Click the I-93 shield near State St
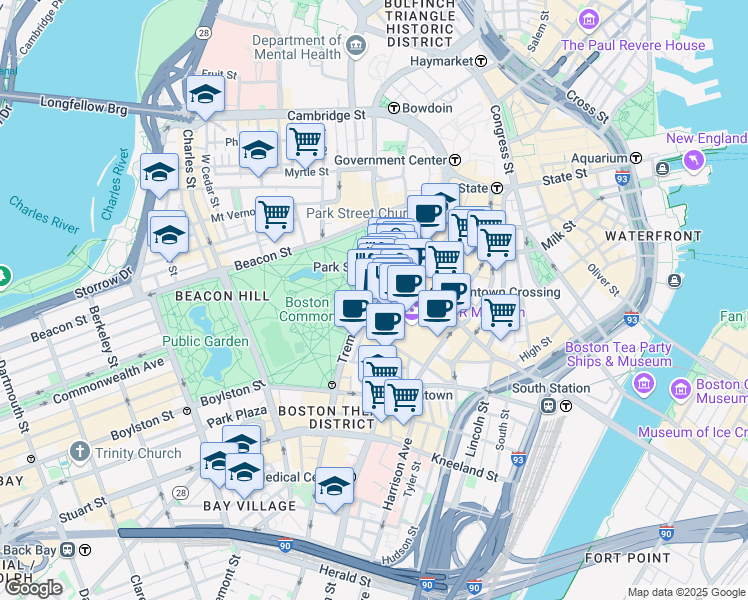This screenshot has width=748, height=600. tap(622, 178)
